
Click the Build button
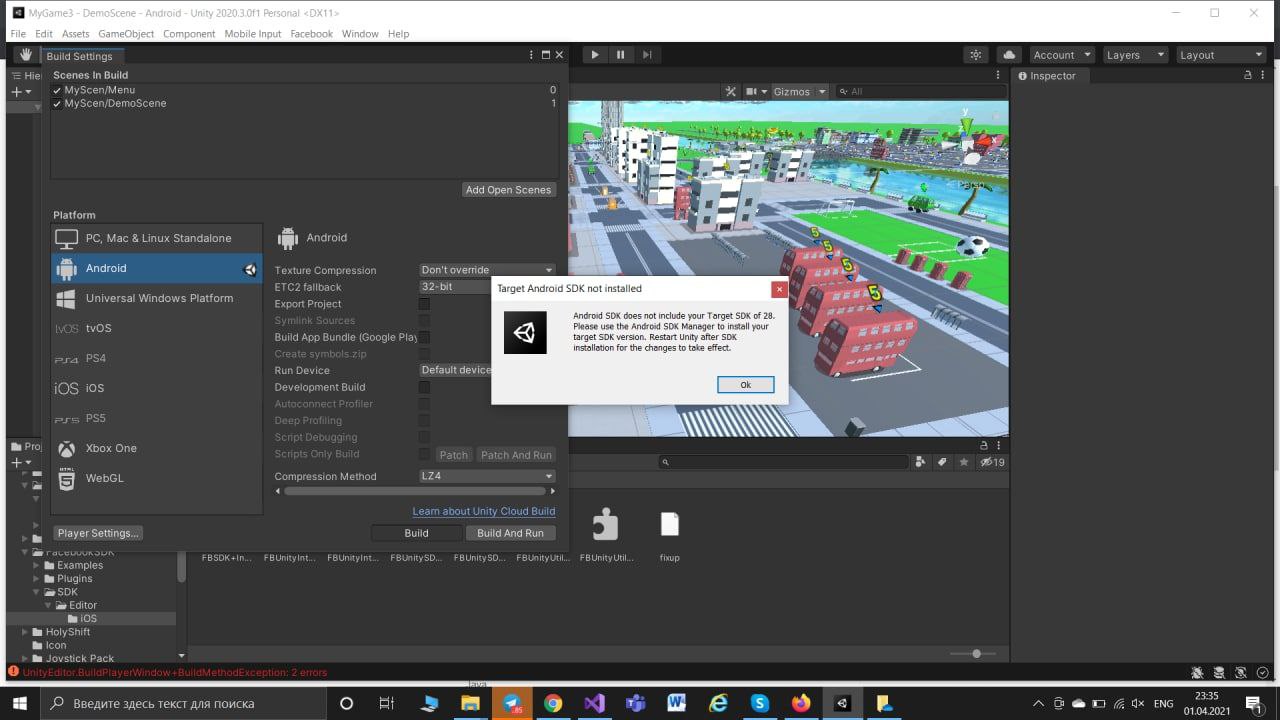[x=416, y=533]
